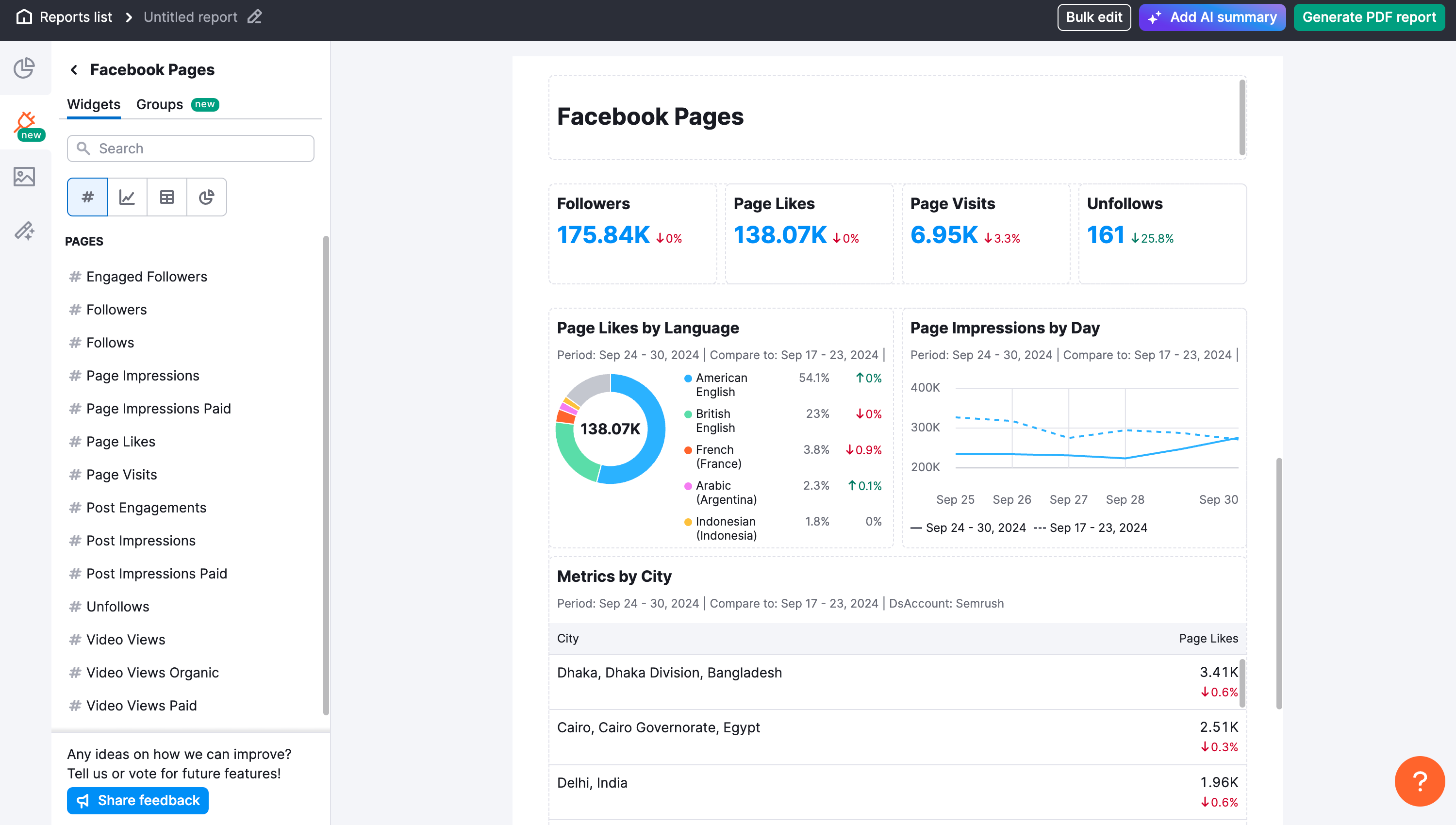Click the home icon in the top bar
The height and width of the screenshot is (825, 1456).
[24, 16]
